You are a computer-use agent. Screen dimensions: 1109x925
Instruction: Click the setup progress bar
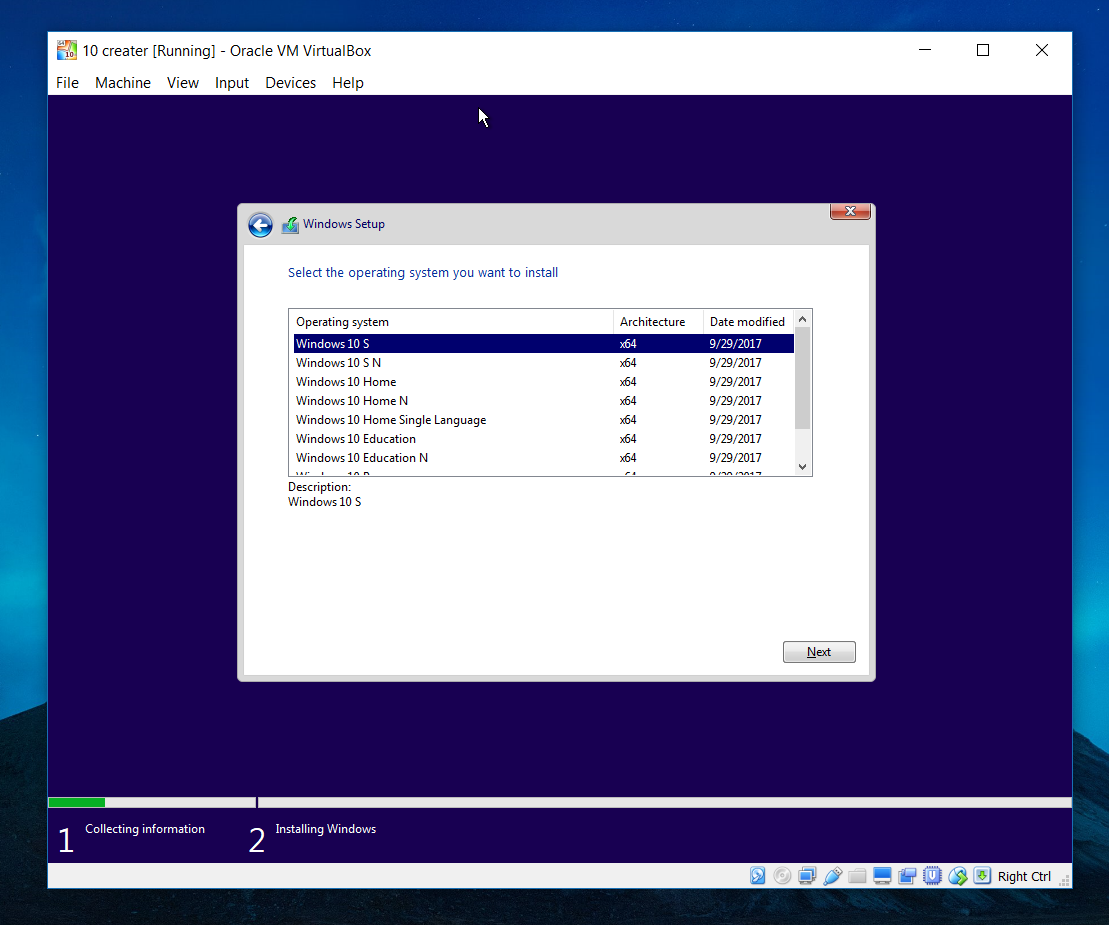559,803
